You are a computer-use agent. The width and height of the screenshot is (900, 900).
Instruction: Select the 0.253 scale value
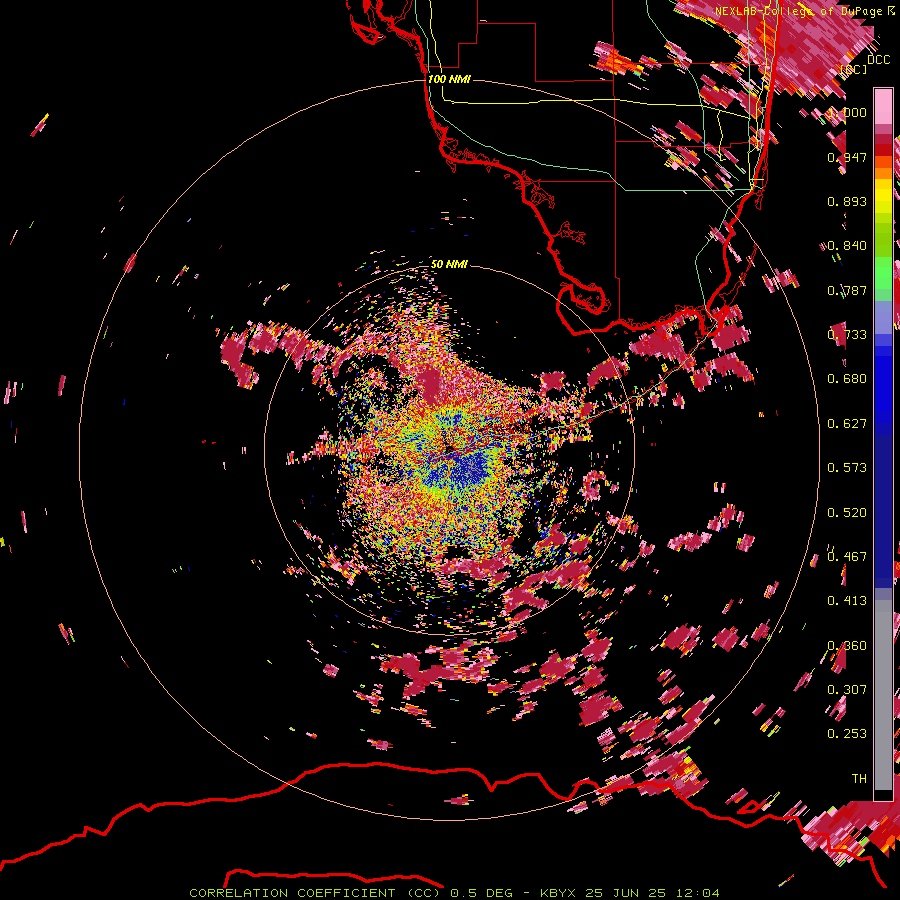[847, 734]
